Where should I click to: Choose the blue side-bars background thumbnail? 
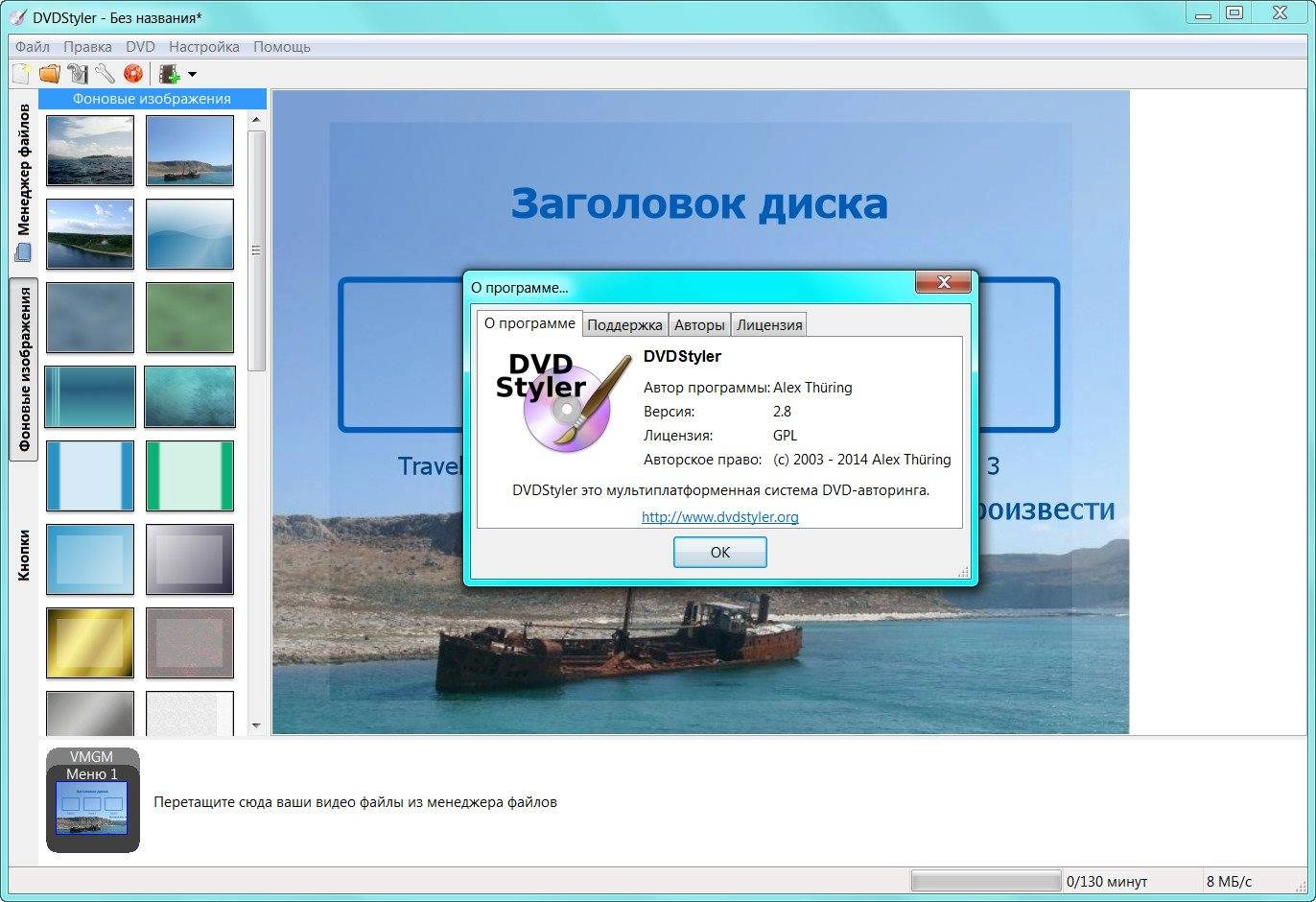(90, 476)
